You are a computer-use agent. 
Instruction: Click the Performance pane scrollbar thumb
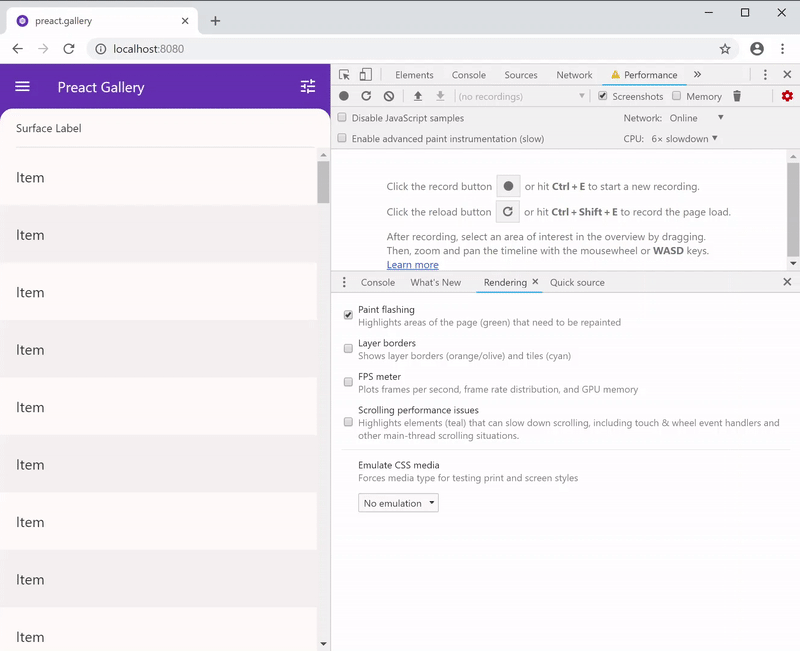coord(793,210)
